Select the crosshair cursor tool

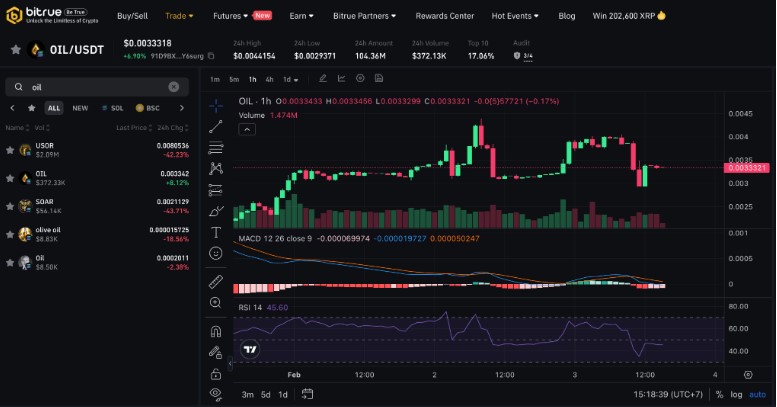[216, 106]
